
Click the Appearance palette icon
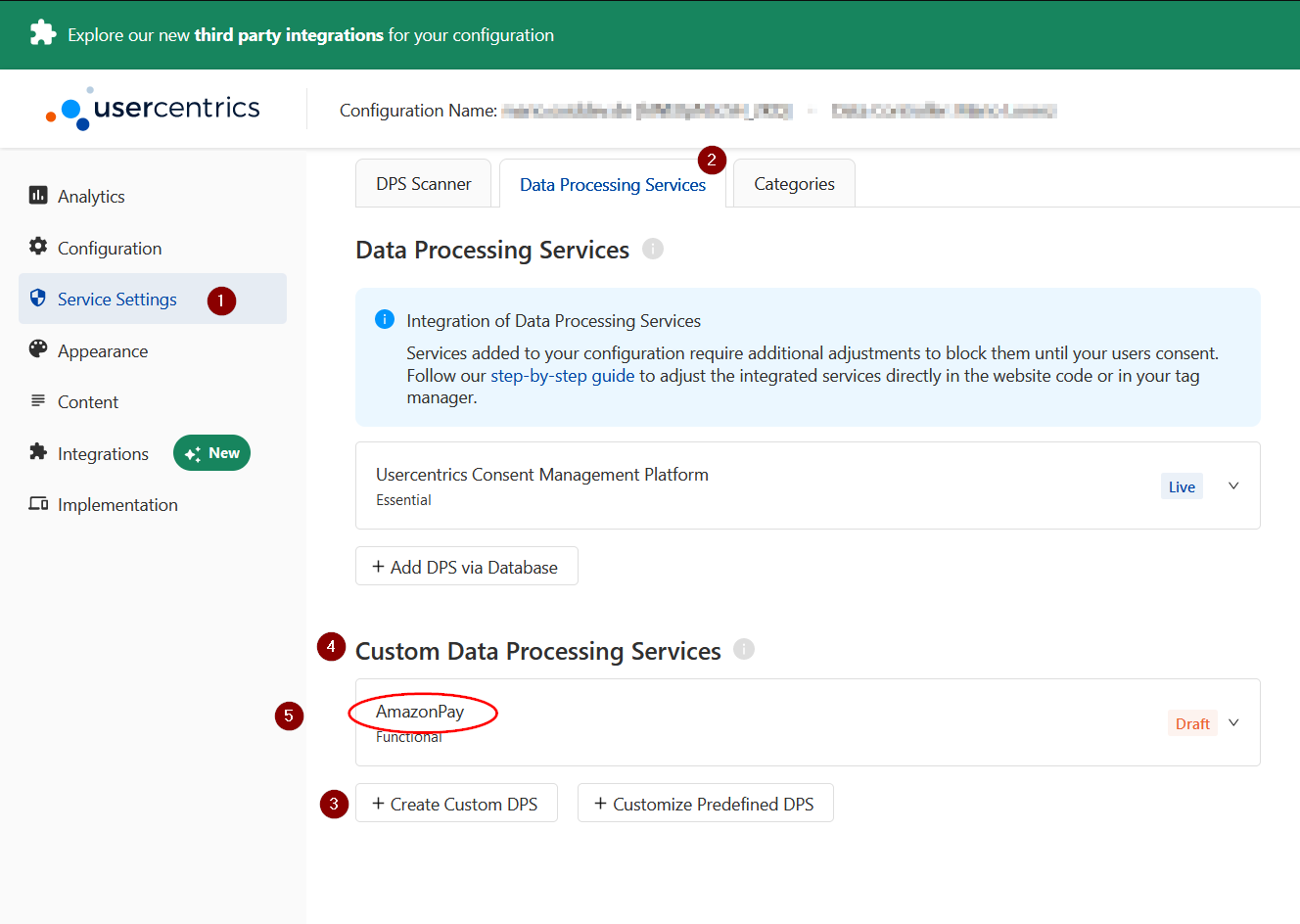(38, 349)
